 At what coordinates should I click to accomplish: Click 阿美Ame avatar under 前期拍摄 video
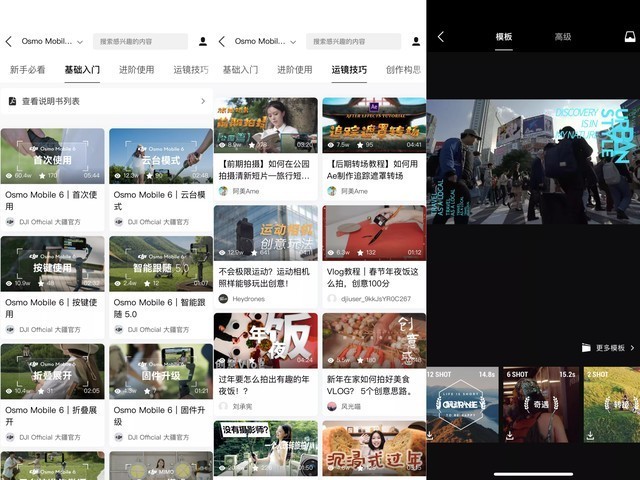(223, 191)
